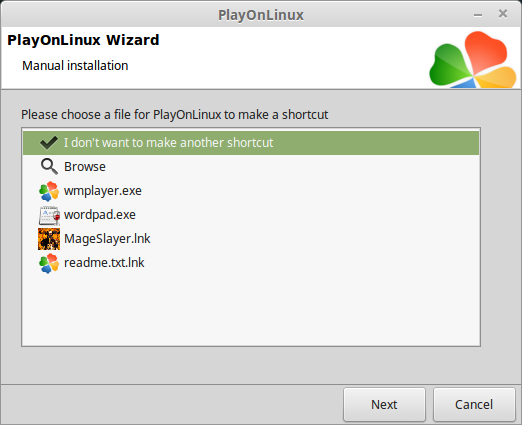Pick readme.txt.lnk in the list
This screenshot has height=425, width=522.
(x=251, y=263)
